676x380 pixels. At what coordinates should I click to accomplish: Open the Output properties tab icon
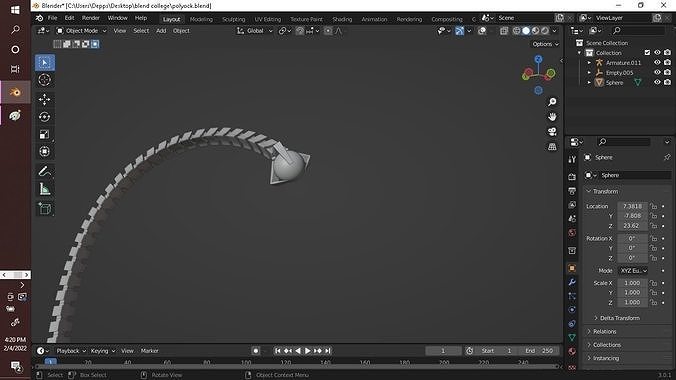[x=572, y=191]
